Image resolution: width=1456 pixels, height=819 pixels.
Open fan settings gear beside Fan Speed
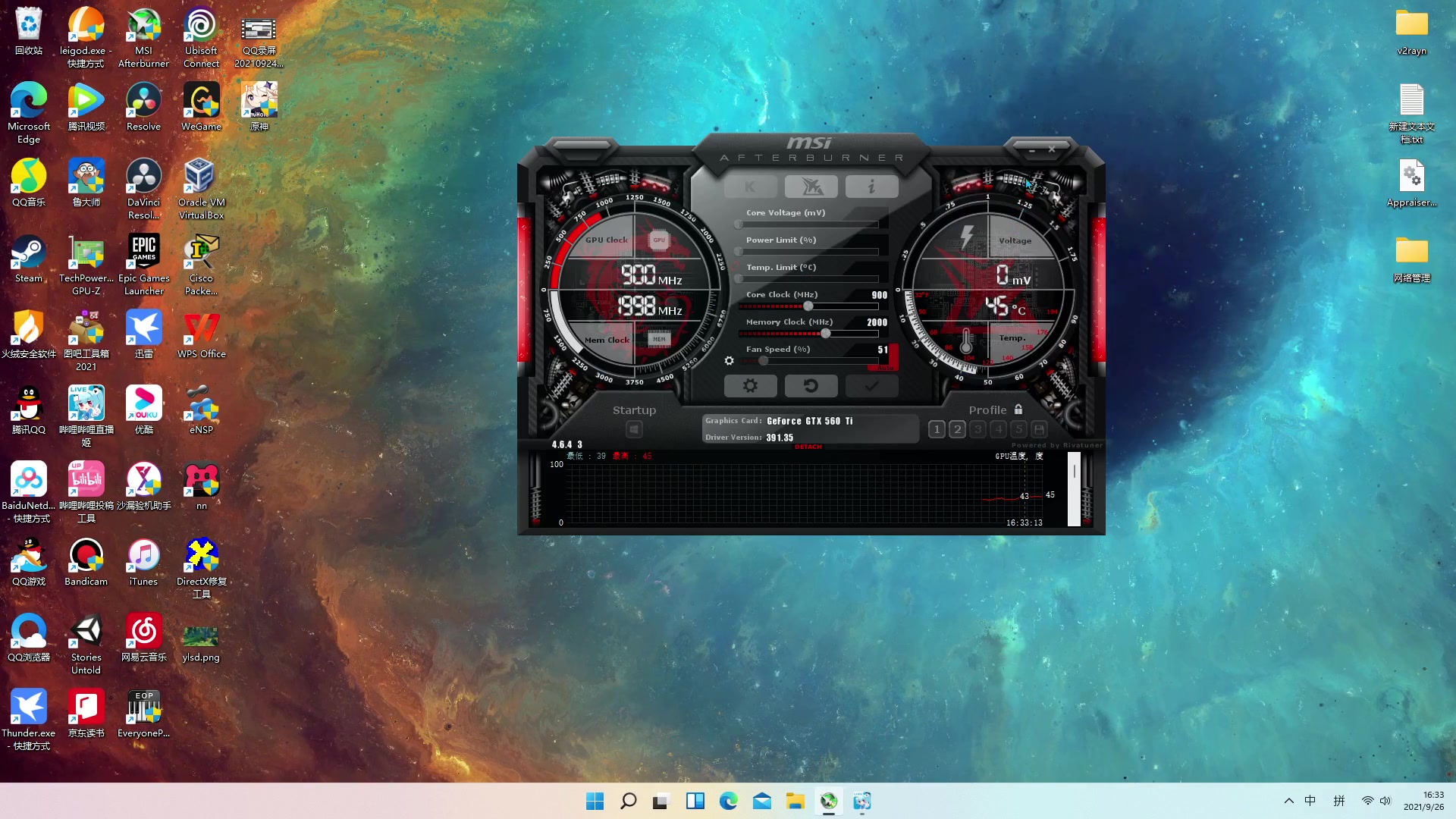tap(729, 361)
